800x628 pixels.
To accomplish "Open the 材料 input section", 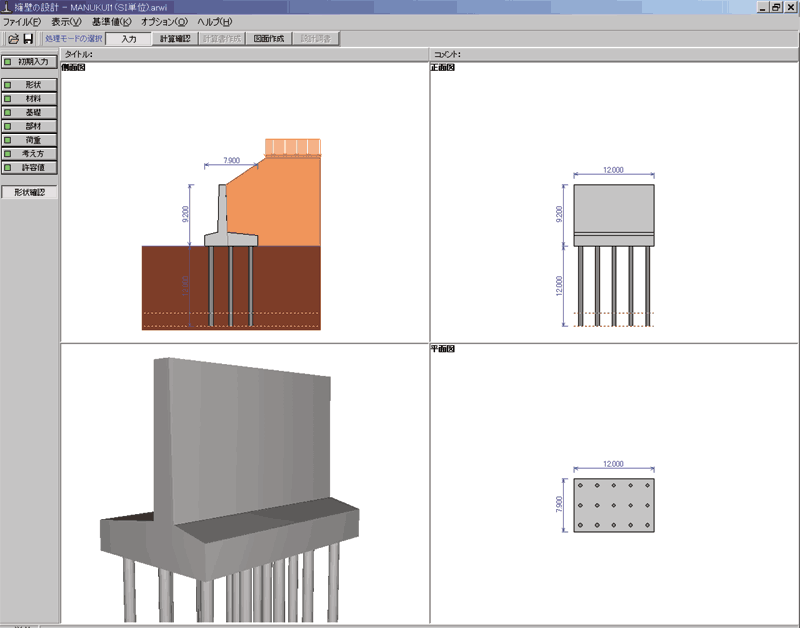I will (29, 99).
